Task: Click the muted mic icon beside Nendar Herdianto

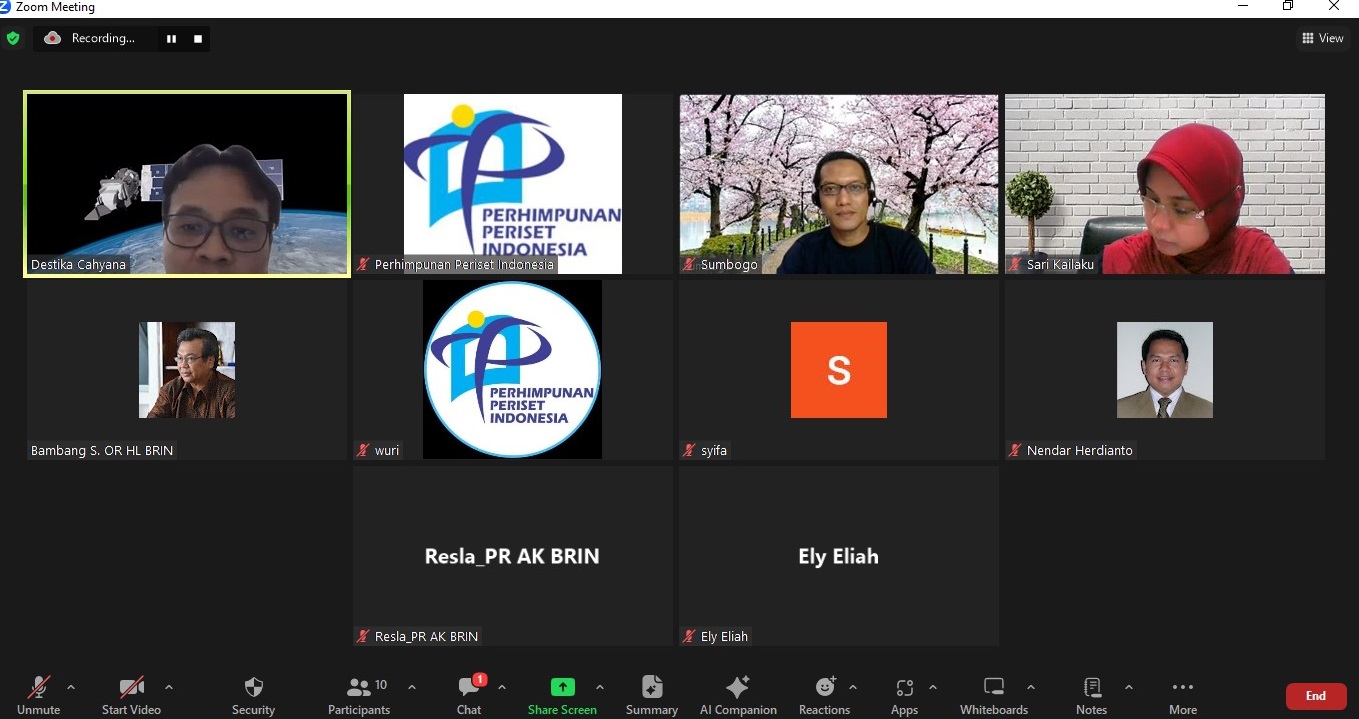Action: point(1015,451)
